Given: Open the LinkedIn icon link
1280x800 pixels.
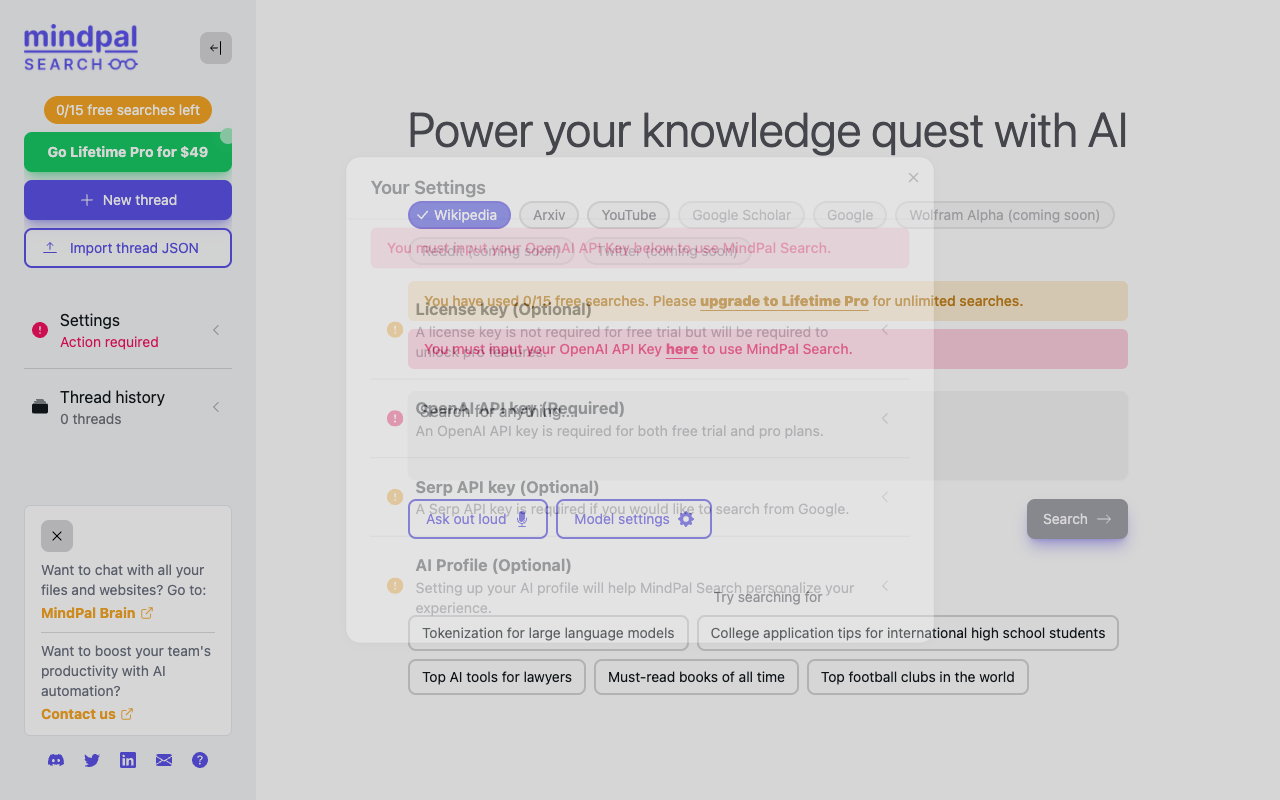Looking at the screenshot, I should click(x=128, y=760).
